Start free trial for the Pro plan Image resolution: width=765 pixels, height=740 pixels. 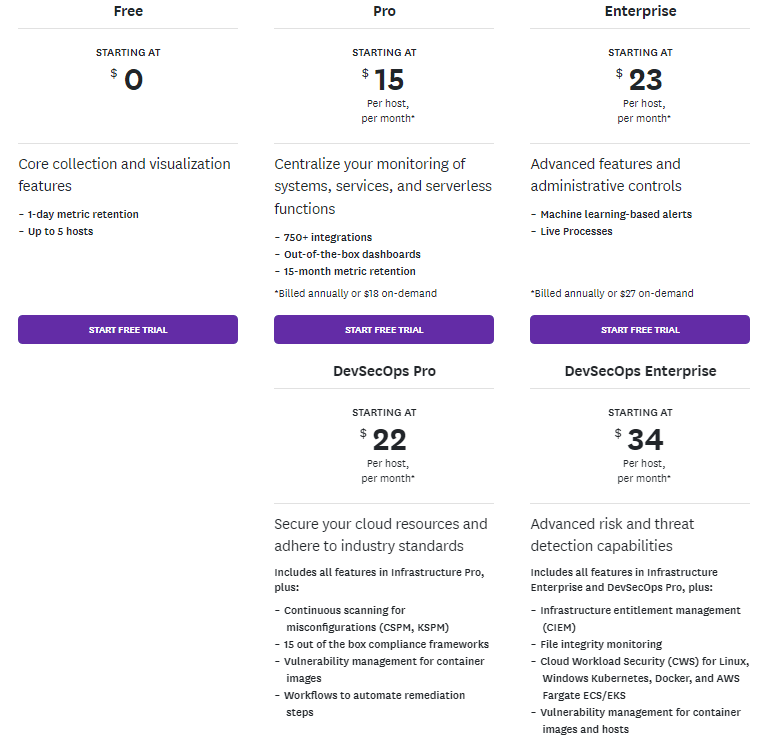click(x=384, y=330)
